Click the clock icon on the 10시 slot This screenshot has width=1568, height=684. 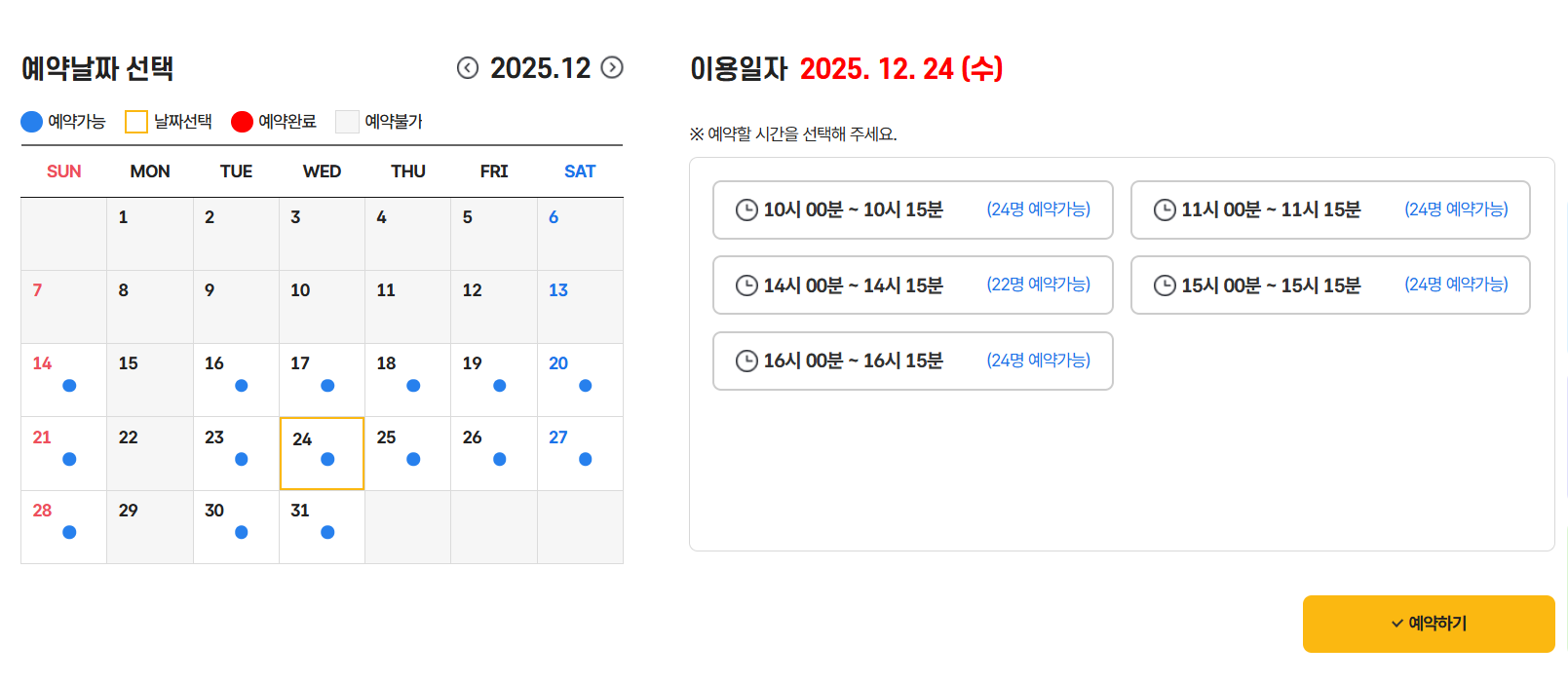coord(746,209)
